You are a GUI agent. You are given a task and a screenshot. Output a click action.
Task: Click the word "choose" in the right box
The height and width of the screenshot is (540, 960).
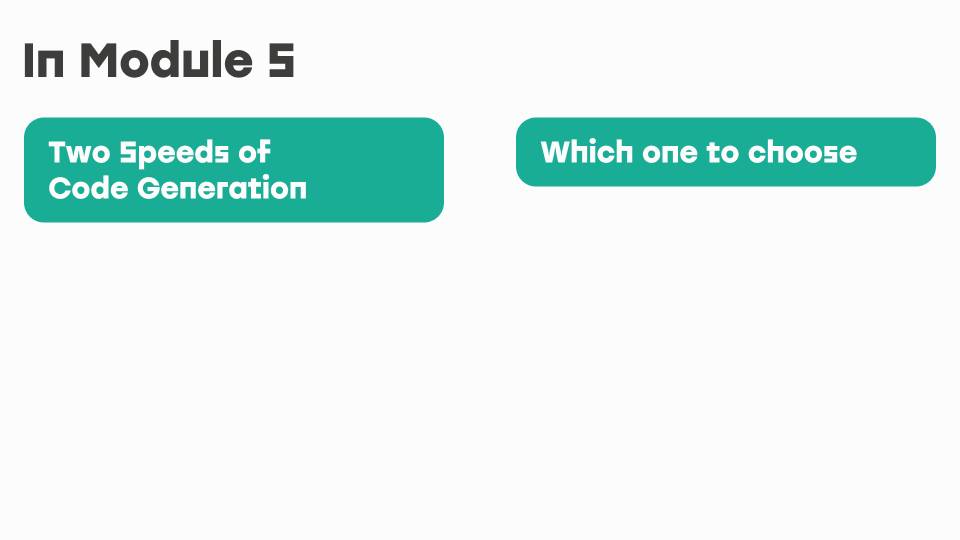click(803, 152)
